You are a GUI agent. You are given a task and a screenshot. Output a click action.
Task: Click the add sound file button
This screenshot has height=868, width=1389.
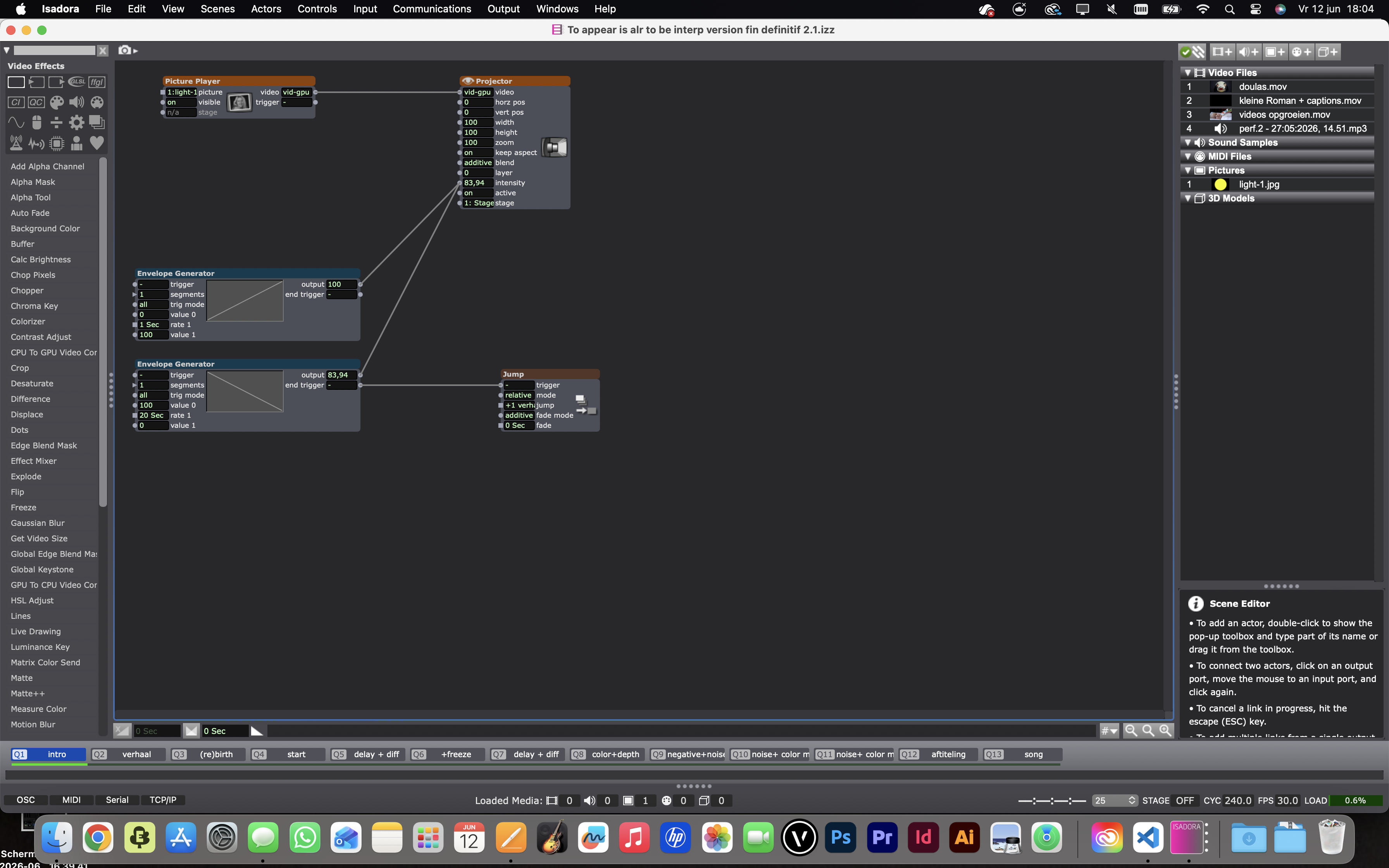pyautogui.click(x=1248, y=52)
